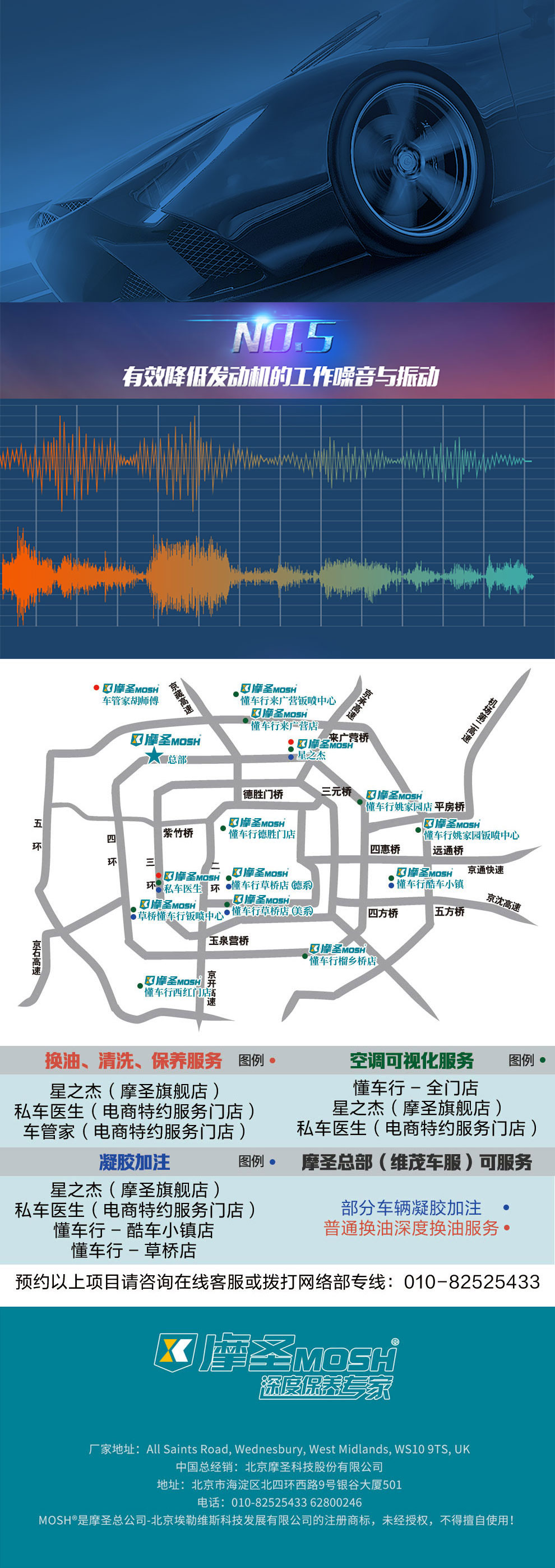
Task: Click the 厂家地址 All Saints Road line
Action: pyautogui.click(x=279, y=1449)
